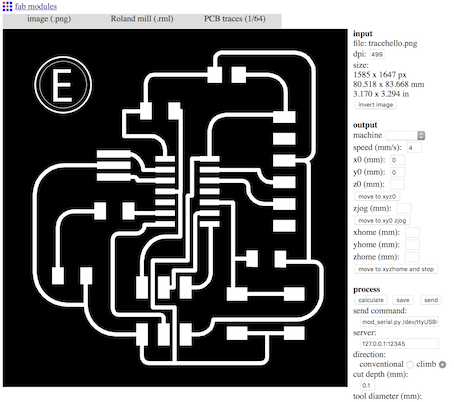454x402 pixels.
Task: Click the invert image button
Action: (x=375, y=105)
